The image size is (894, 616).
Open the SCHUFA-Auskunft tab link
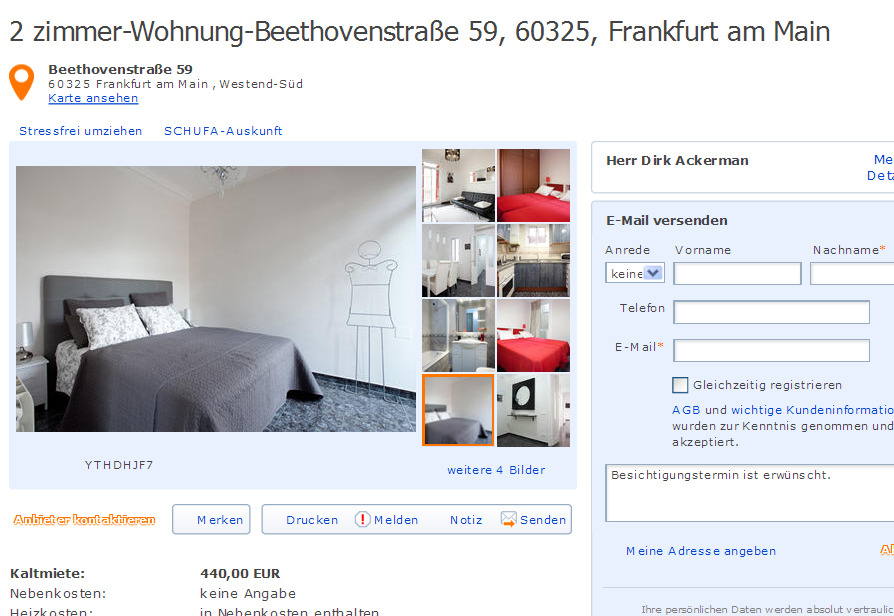click(x=223, y=131)
